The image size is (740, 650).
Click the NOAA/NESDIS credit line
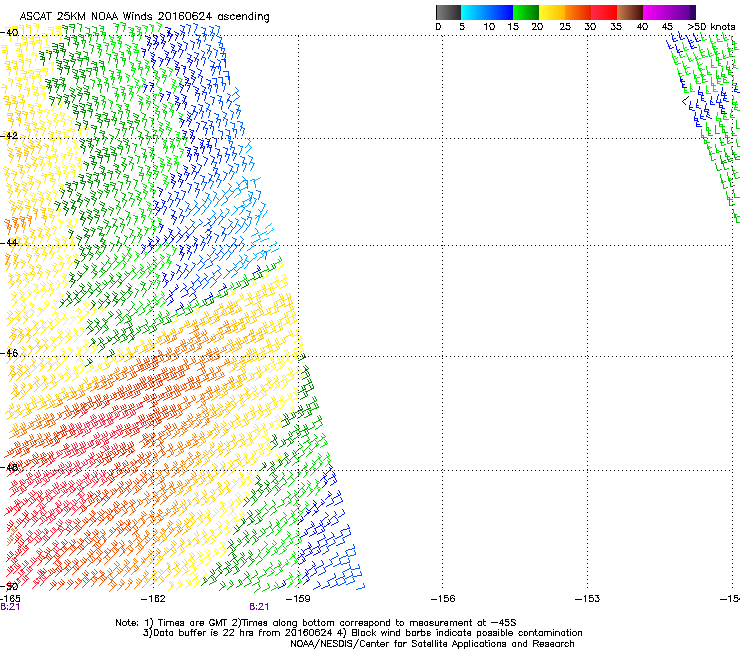click(x=432, y=644)
